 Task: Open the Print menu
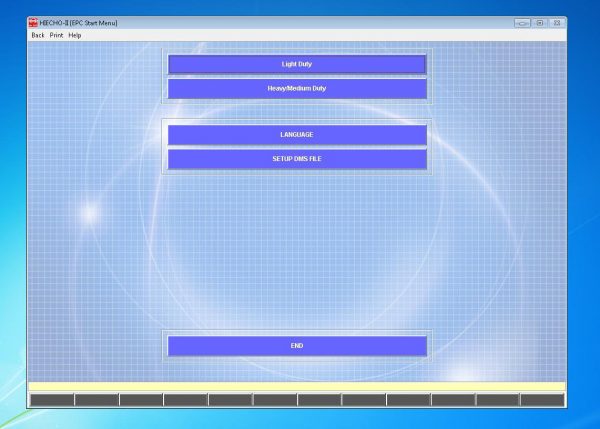[56, 35]
